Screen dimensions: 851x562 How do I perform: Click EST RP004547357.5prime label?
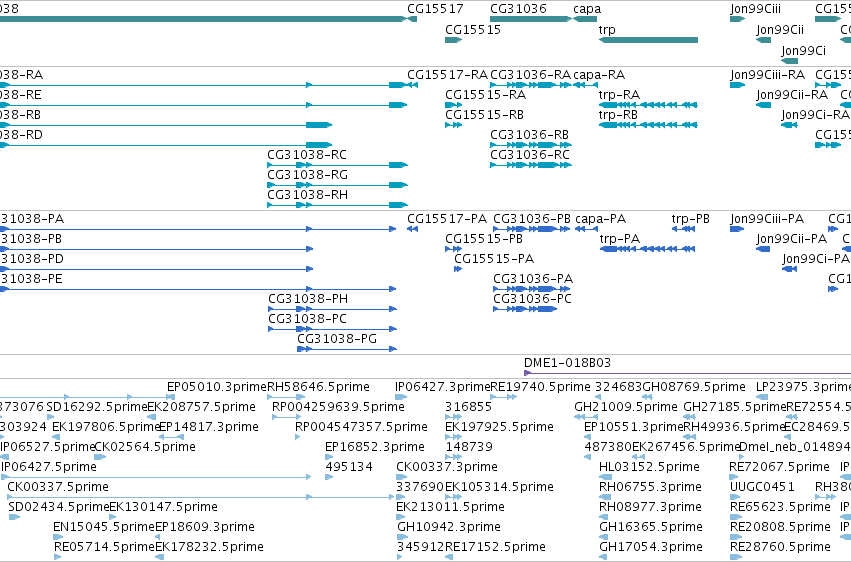361,427
